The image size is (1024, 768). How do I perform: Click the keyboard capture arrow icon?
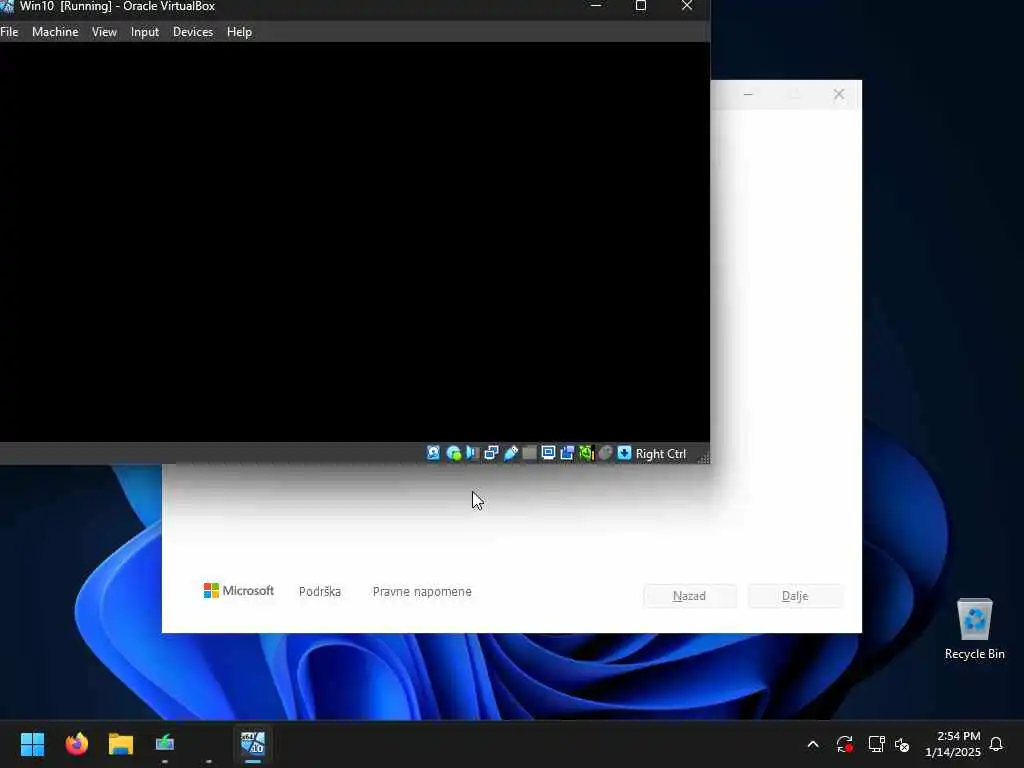(x=624, y=453)
